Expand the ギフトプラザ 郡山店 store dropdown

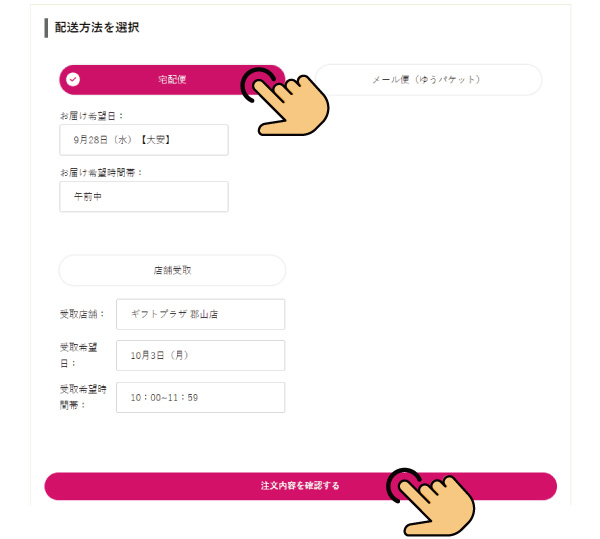point(200,314)
